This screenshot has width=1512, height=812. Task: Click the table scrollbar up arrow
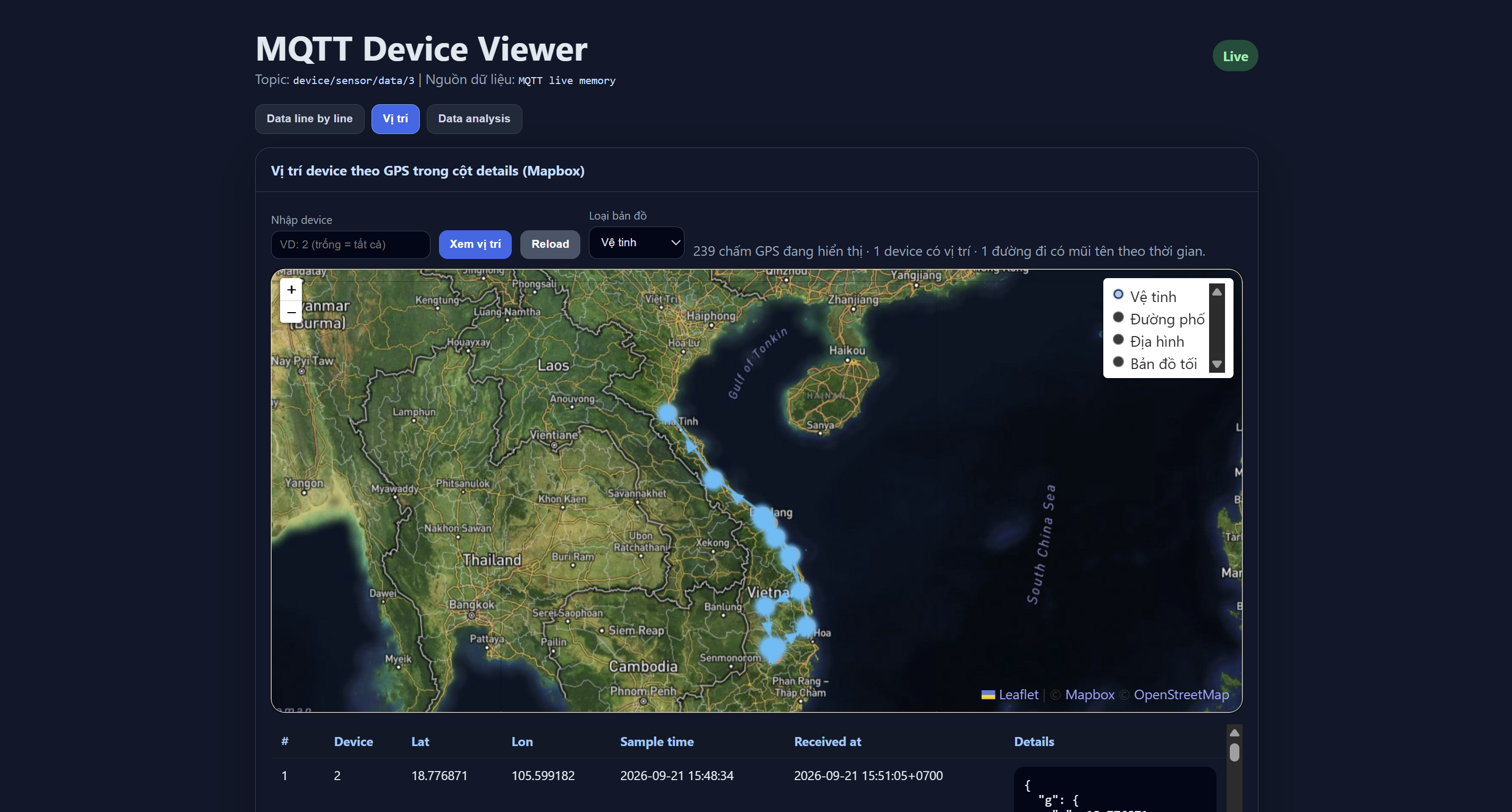click(1235, 733)
